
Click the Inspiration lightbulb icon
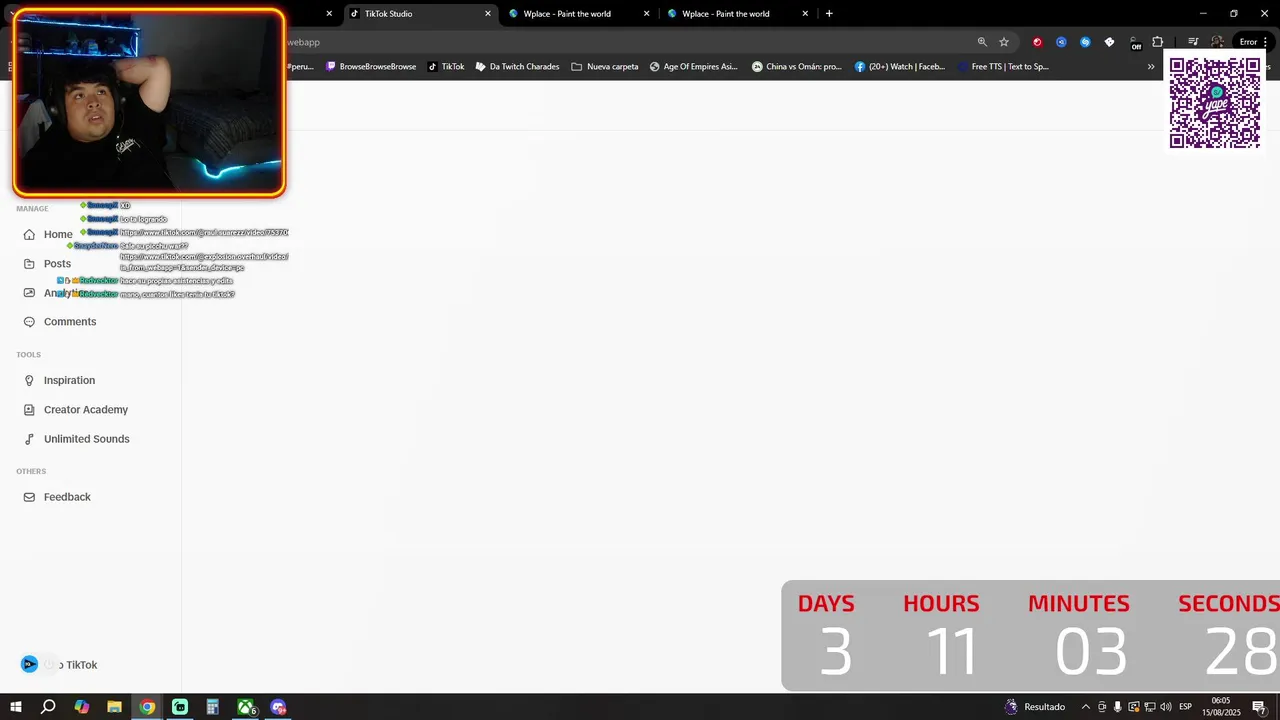(29, 381)
